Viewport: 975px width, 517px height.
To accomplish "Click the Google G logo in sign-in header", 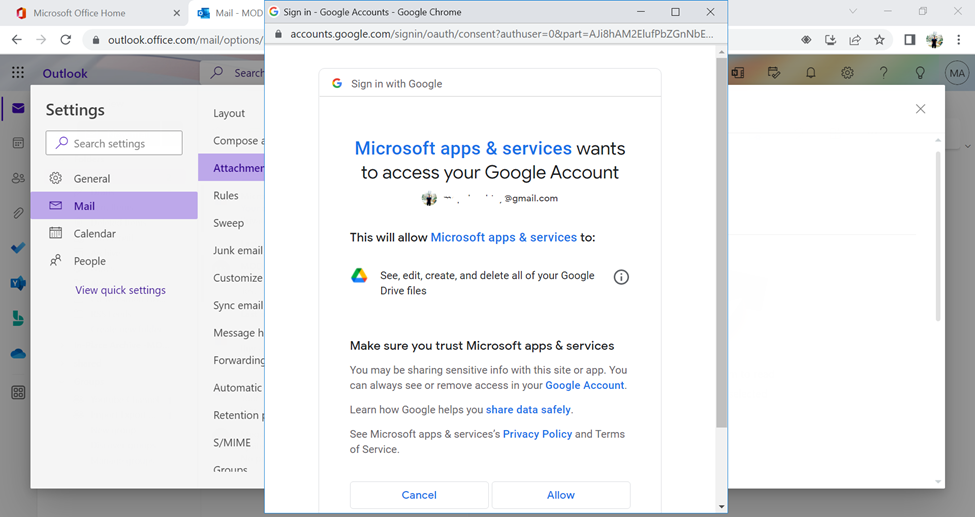I will [x=337, y=83].
